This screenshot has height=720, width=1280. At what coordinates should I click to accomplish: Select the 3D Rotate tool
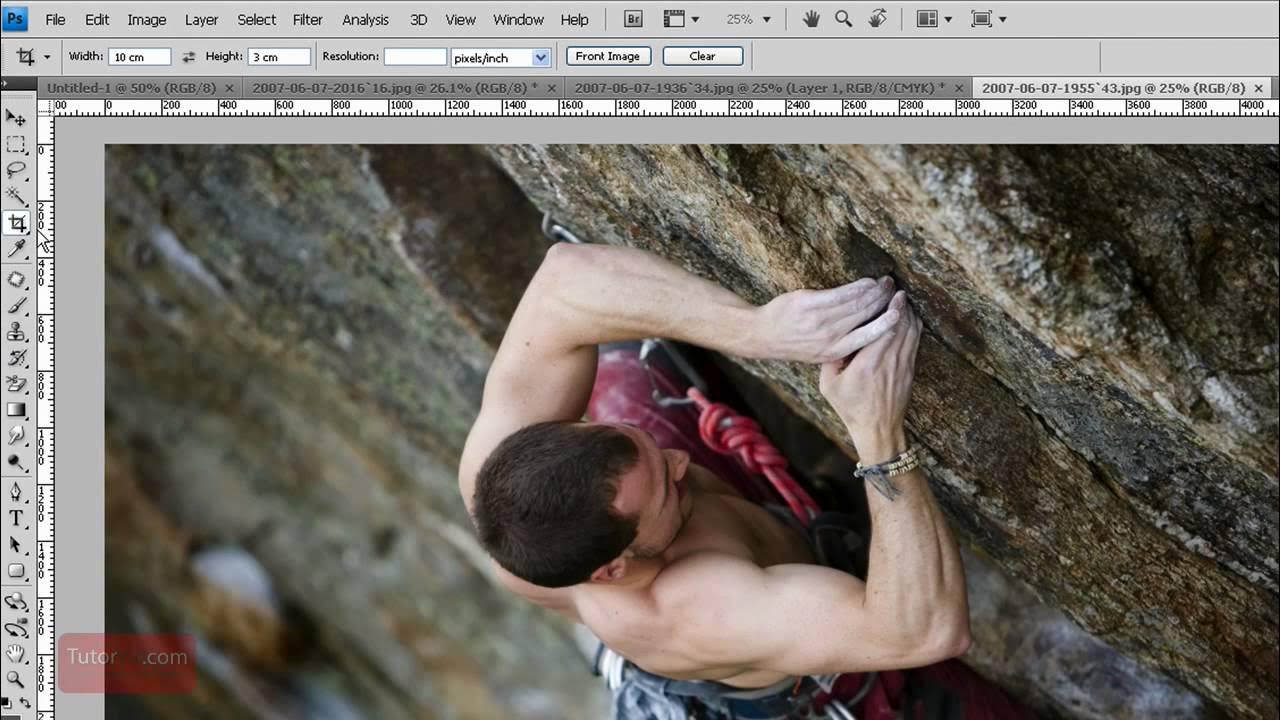click(16, 601)
